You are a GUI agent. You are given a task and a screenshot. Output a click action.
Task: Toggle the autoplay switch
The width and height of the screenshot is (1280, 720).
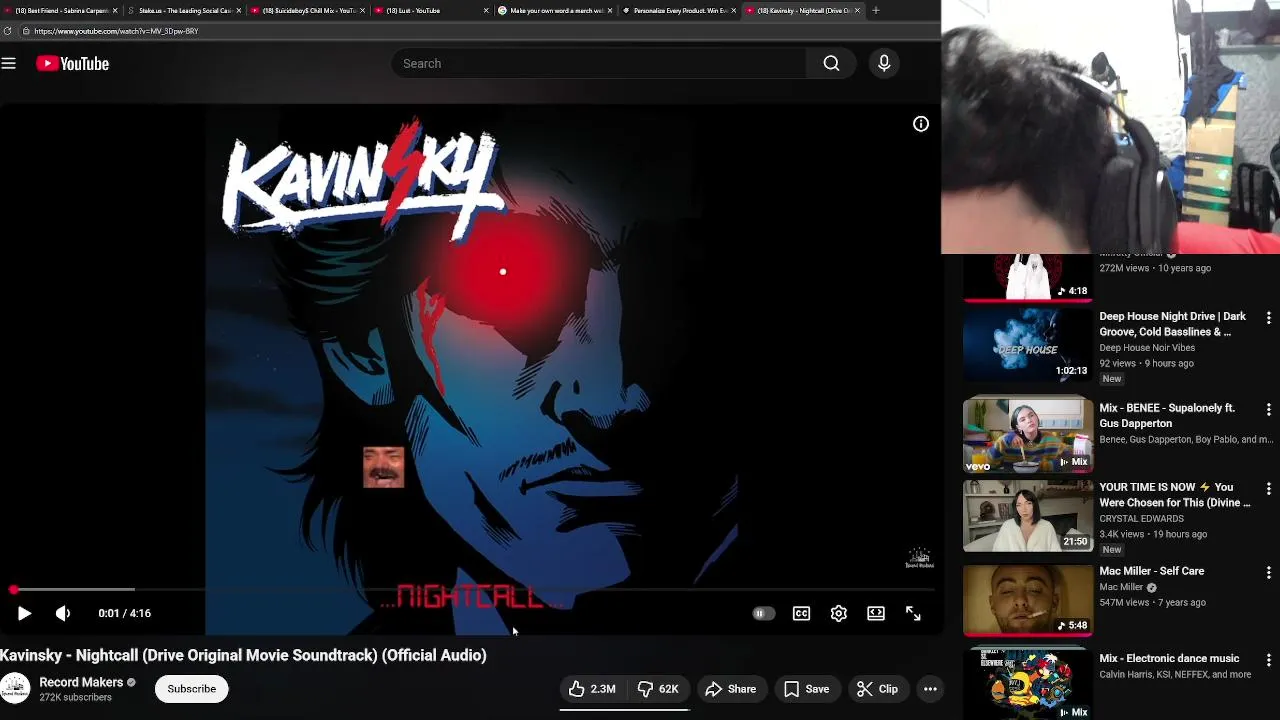point(763,613)
